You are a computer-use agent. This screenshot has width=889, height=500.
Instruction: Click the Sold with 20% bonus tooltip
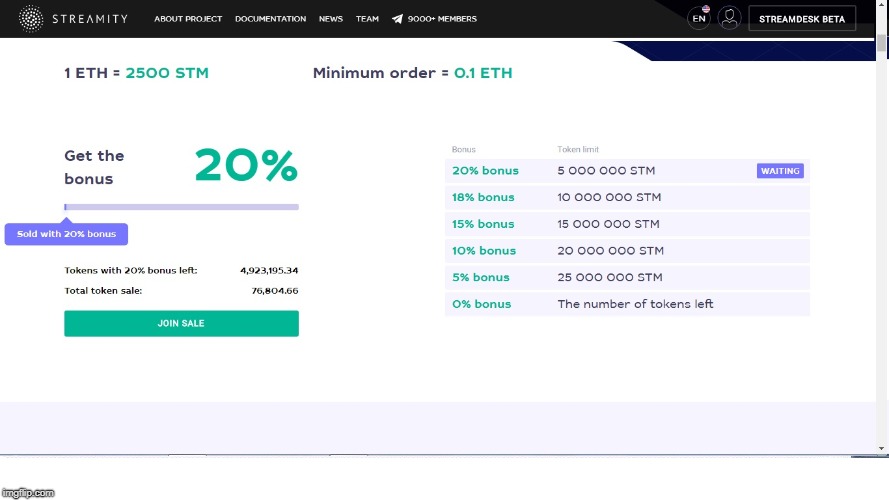point(66,234)
